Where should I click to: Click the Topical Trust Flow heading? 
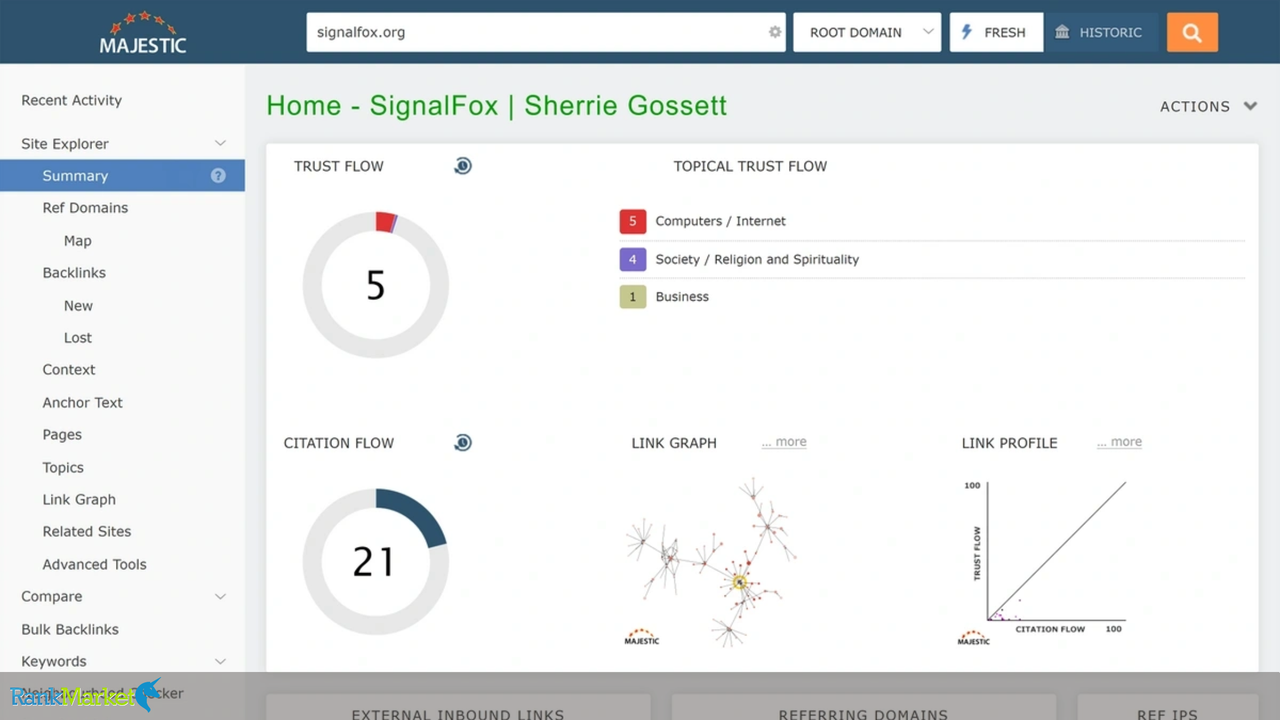pos(750,166)
